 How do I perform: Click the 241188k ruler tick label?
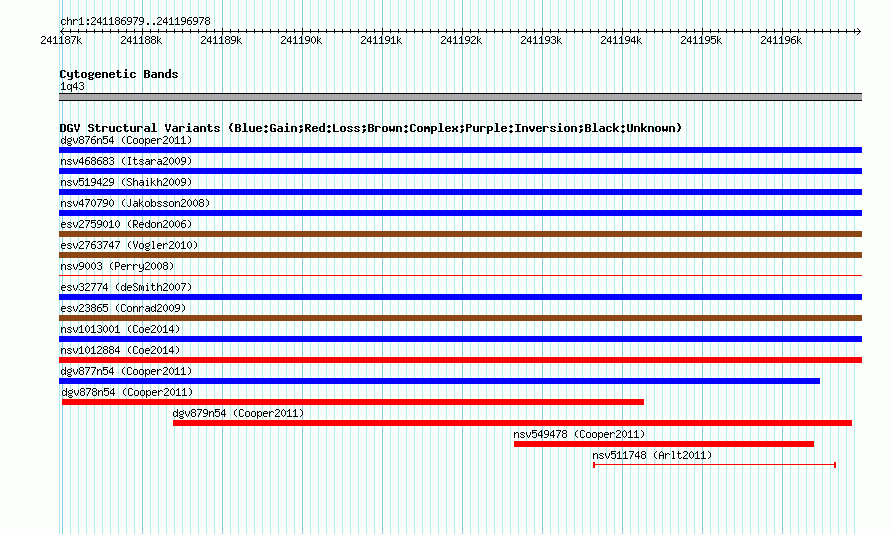[141, 40]
